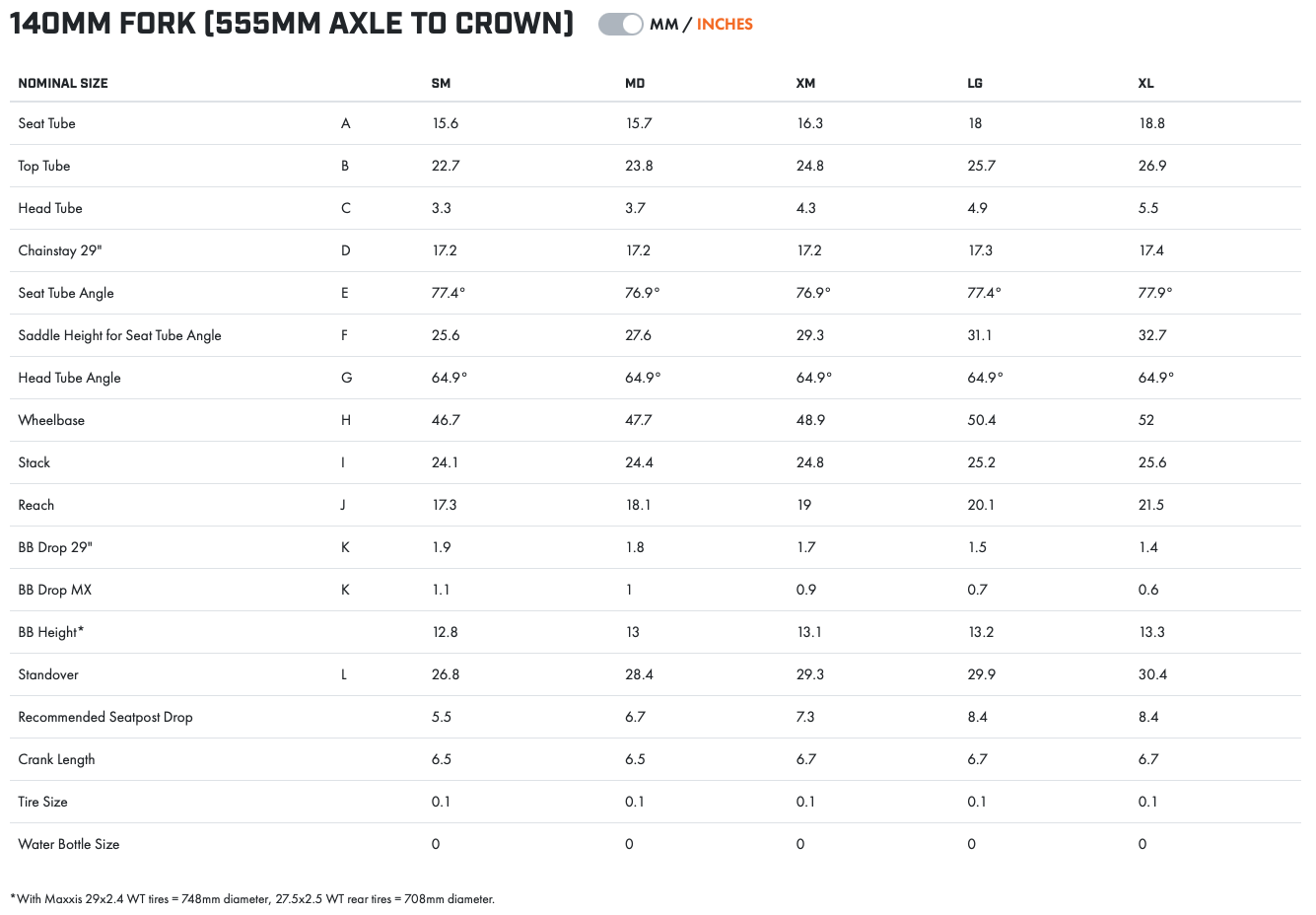The height and width of the screenshot is (915, 1316).
Task: Click the Crank Length row label
Action: (56, 759)
